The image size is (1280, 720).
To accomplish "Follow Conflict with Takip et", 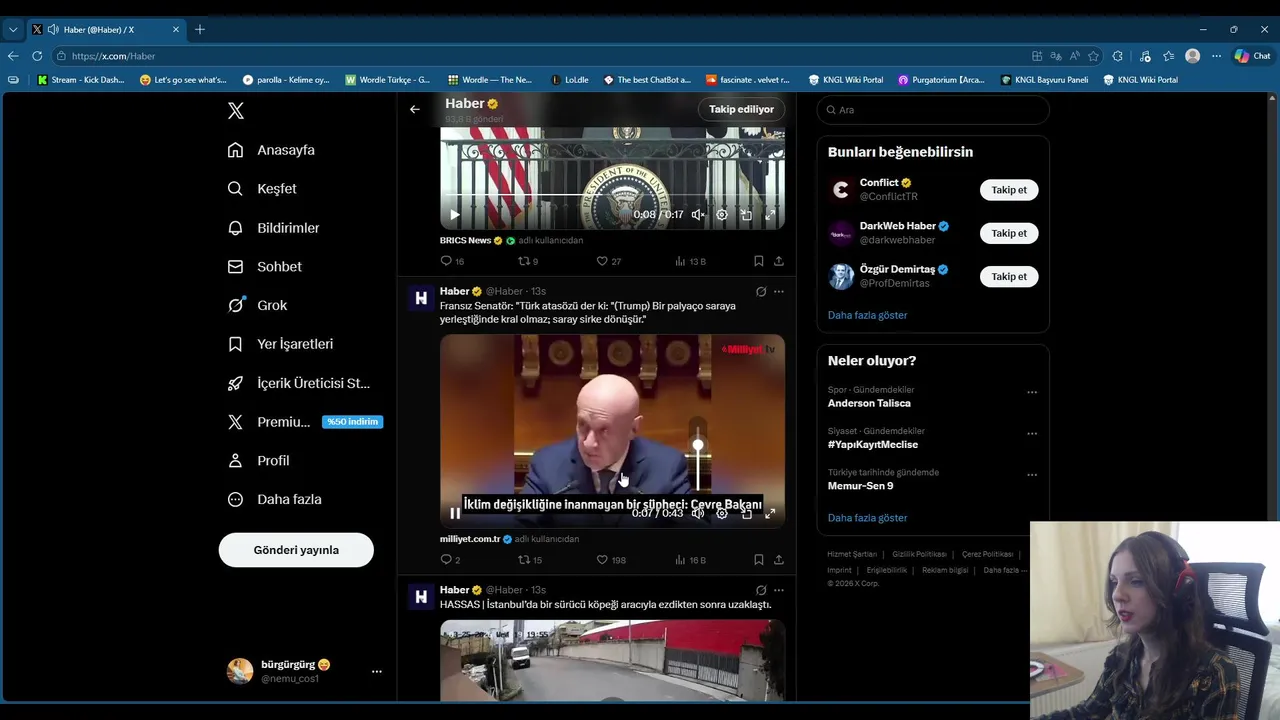I will point(1009,190).
